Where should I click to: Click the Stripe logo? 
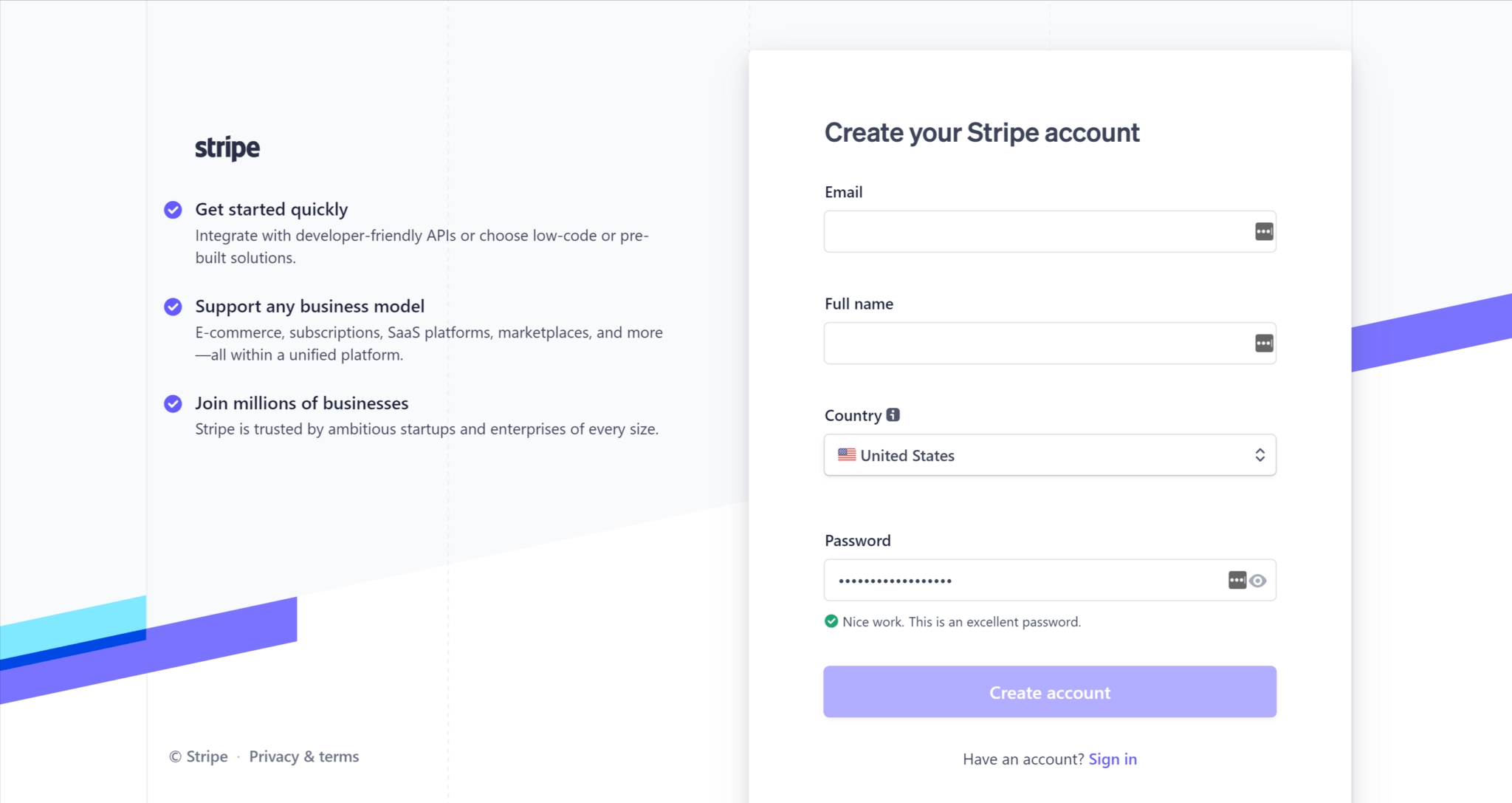227,147
